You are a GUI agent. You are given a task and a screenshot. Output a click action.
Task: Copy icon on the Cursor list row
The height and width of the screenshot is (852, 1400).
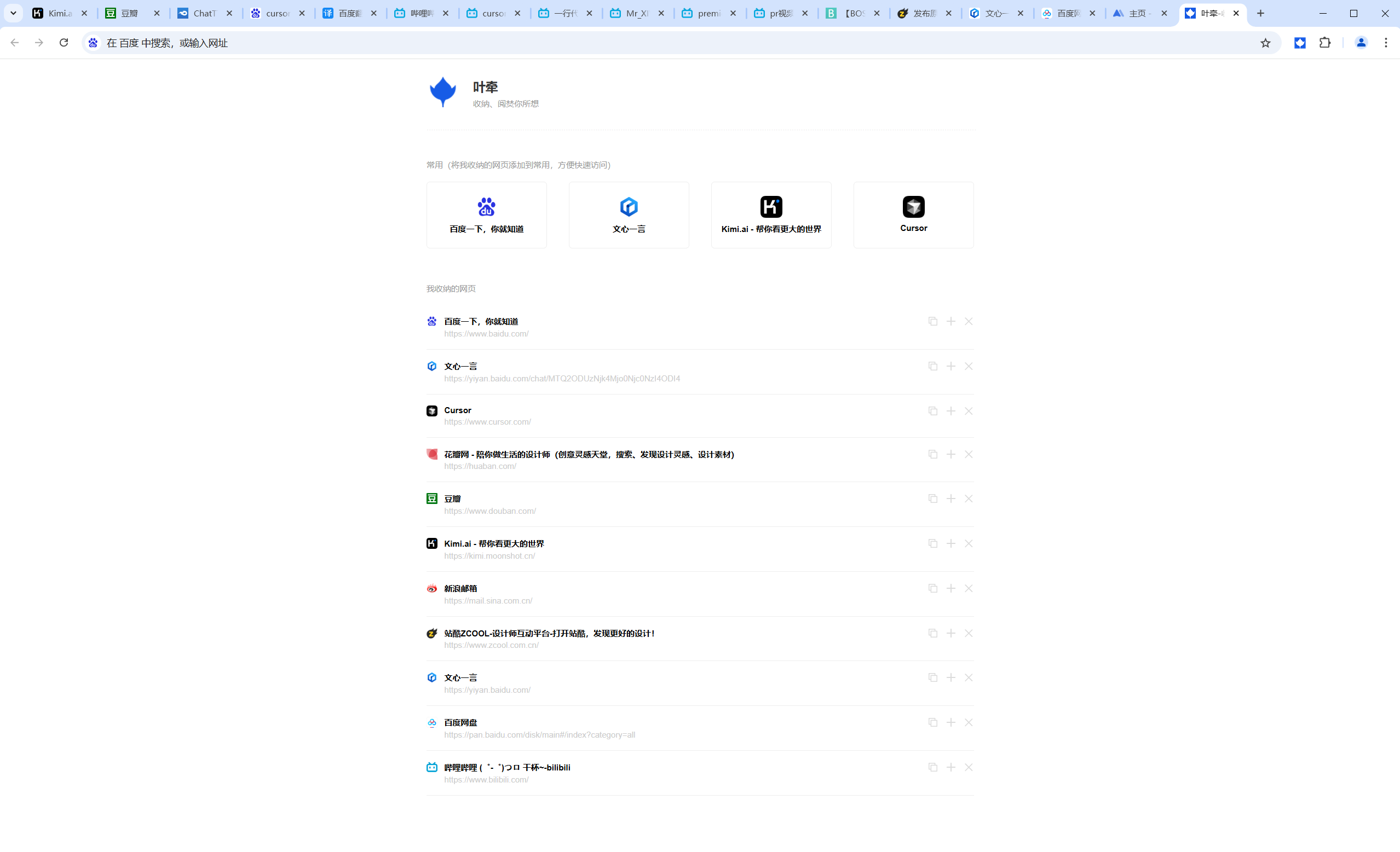pos(932,411)
